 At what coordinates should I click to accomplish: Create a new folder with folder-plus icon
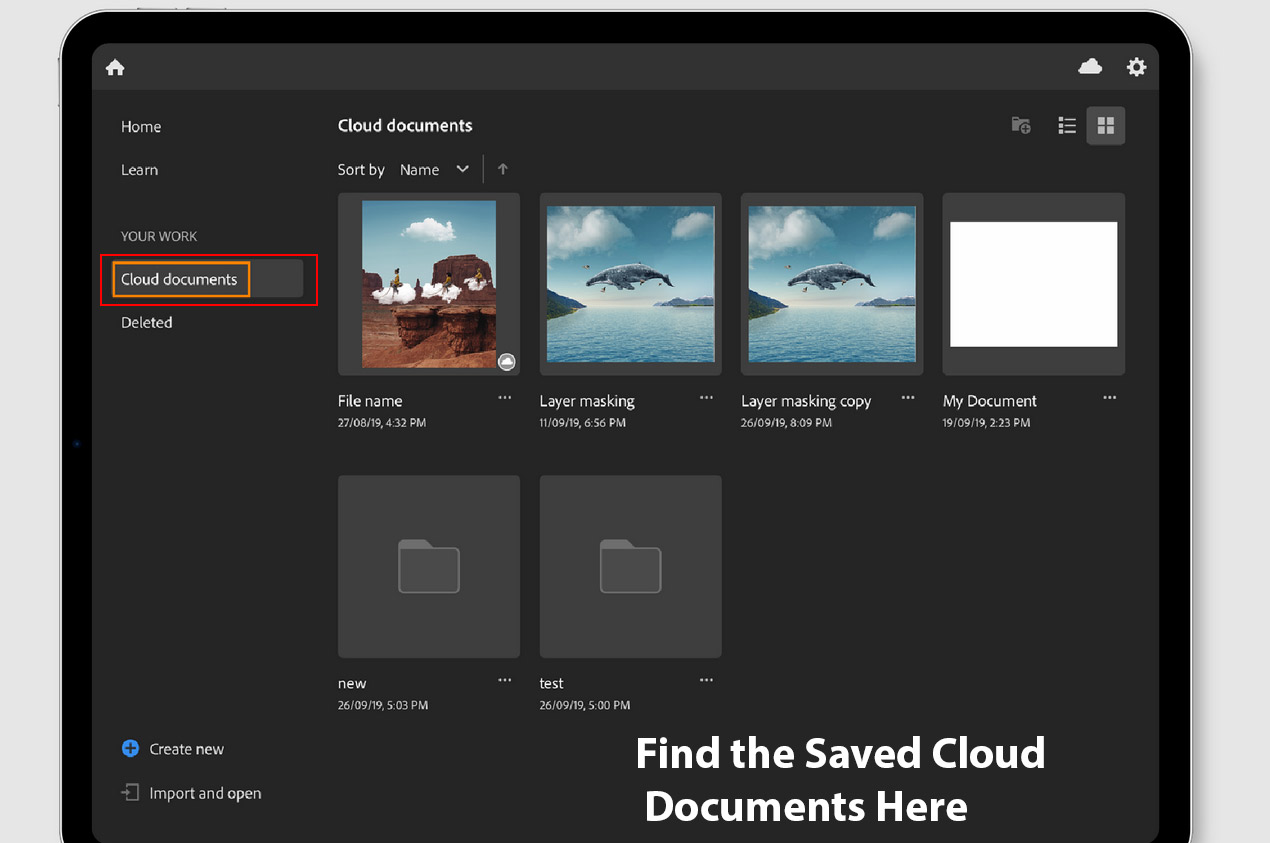1020,125
